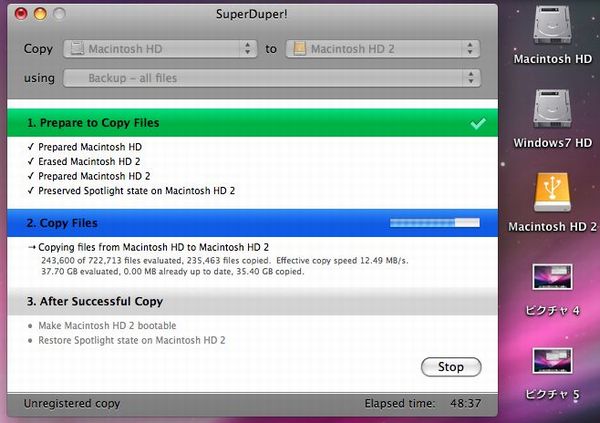
Task: Click 37.70 GB evaluated status text
Action: [x=173, y=271]
